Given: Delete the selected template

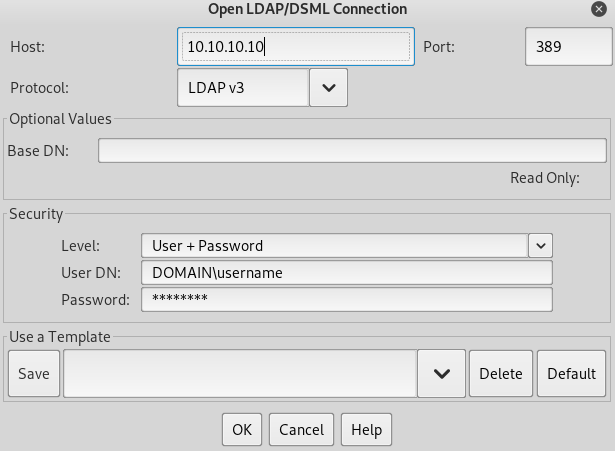Looking at the screenshot, I should (500, 374).
